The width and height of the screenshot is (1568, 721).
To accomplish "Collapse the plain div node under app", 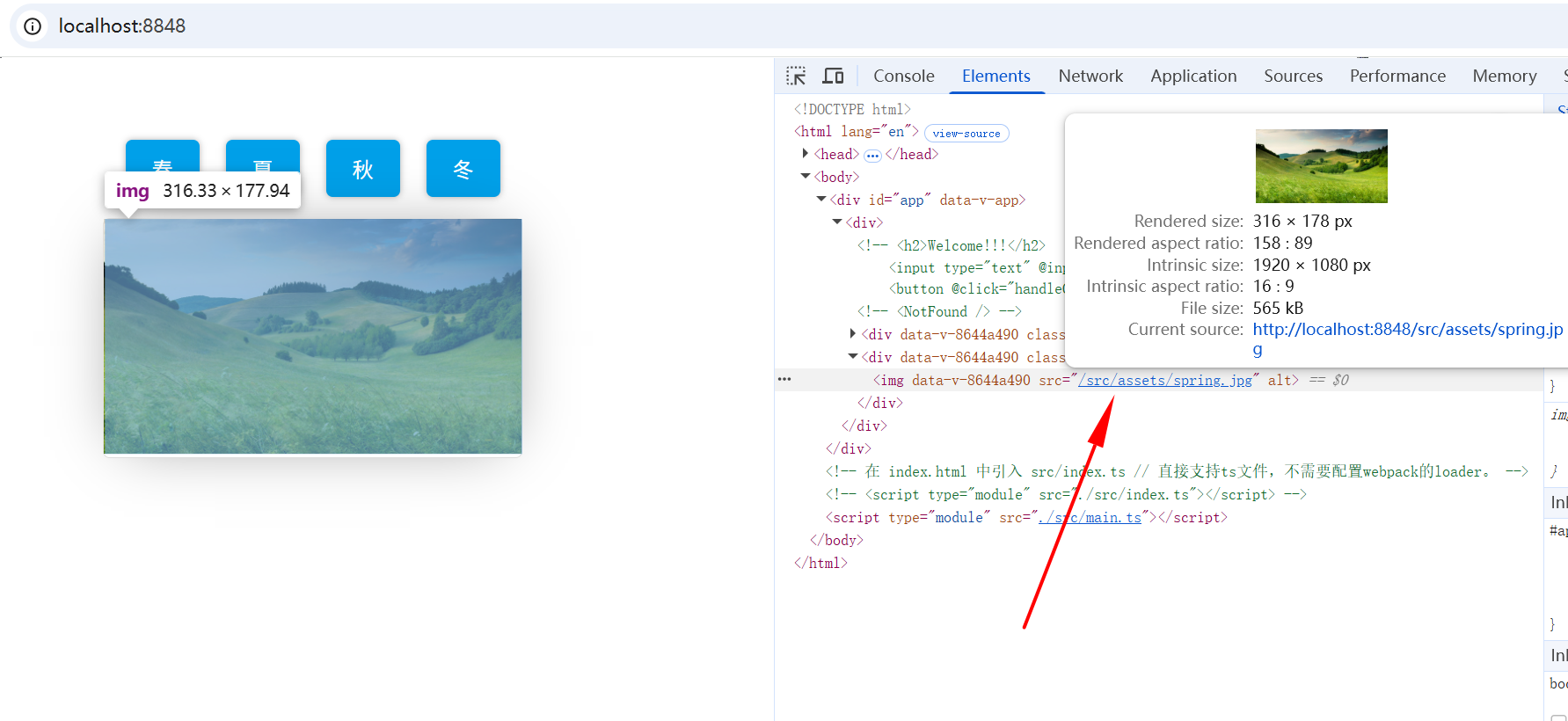I will pos(836,222).
